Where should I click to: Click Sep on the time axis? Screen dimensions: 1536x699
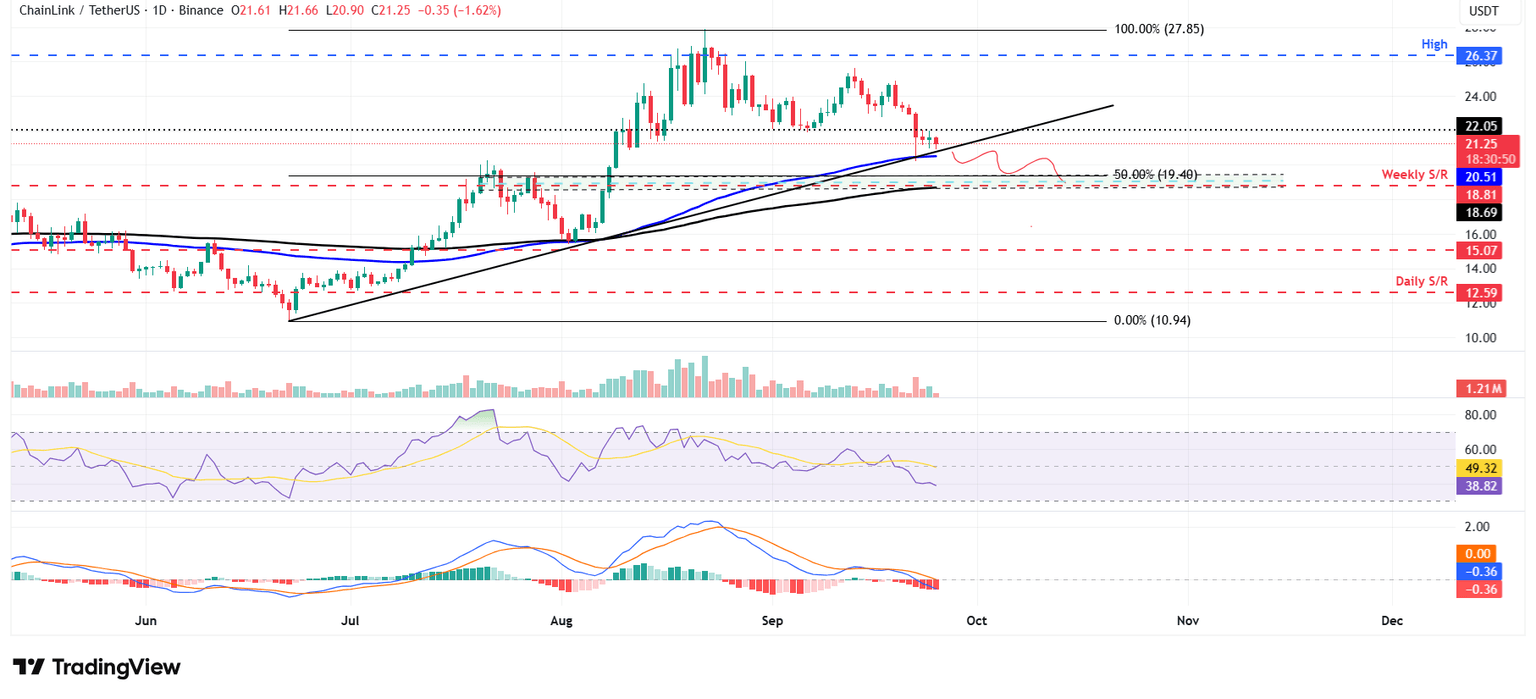[772, 620]
